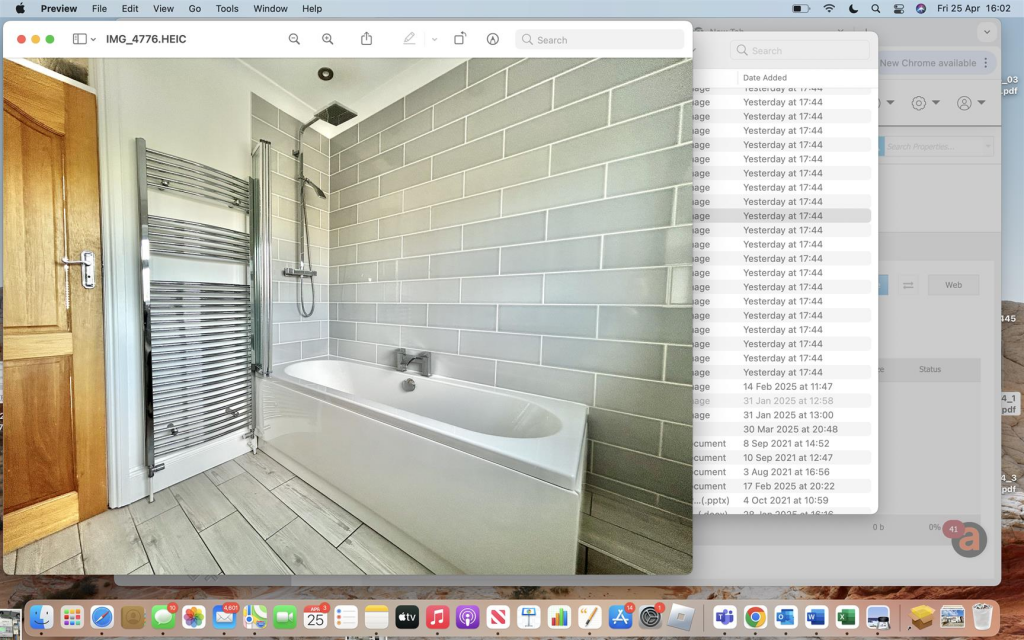Screen dimensions: 1024x640
Task: Zoom out using the magnifier-minus icon
Action: pyautogui.click(x=294, y=40)
